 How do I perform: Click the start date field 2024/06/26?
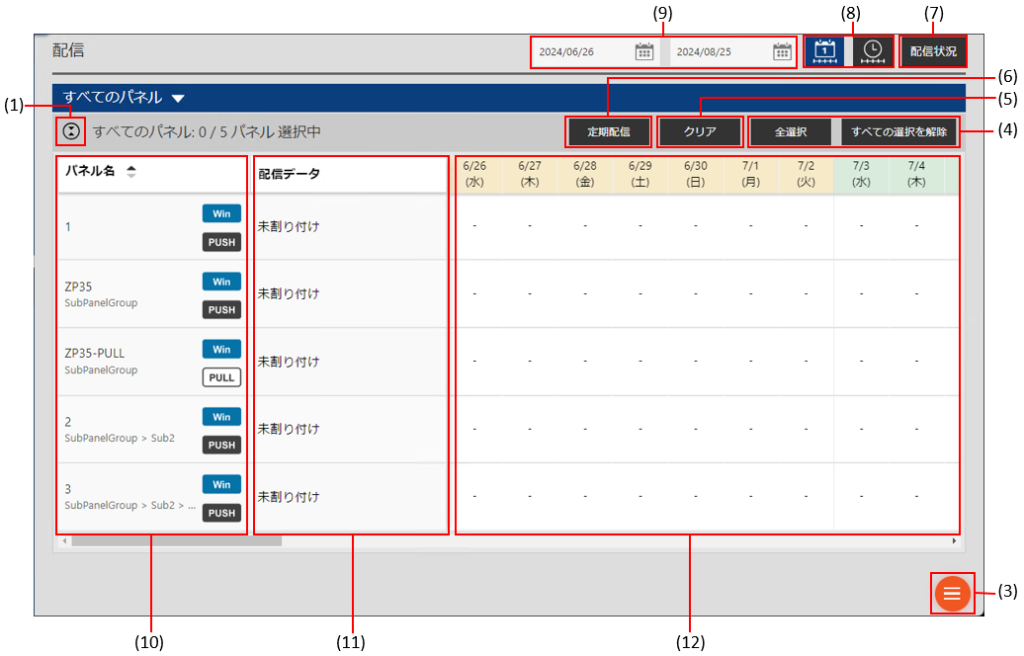click(x=580, y=52)
